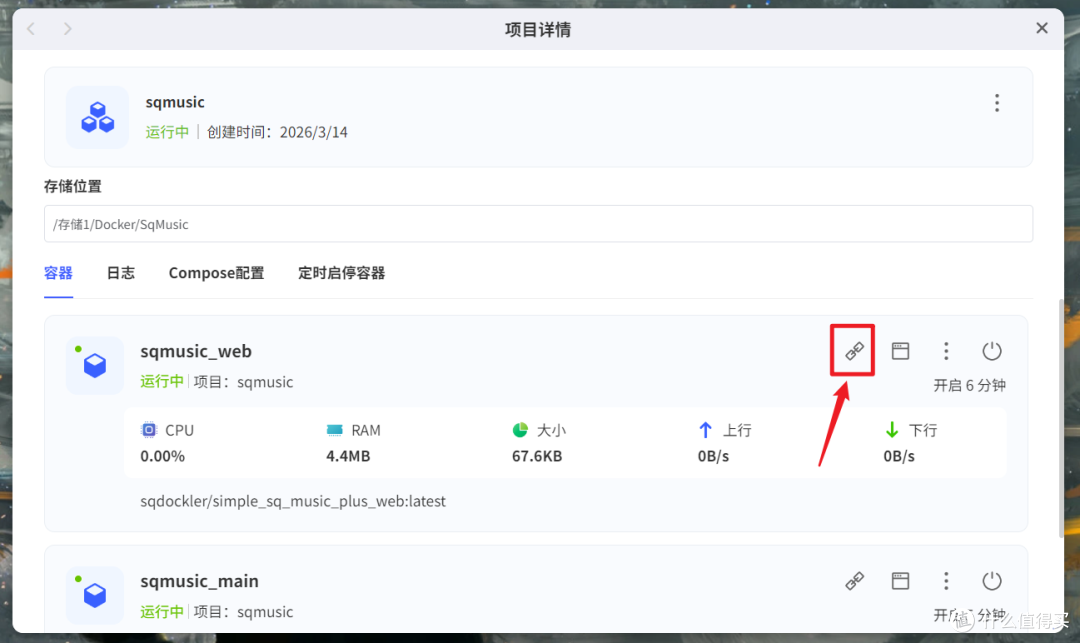Viewport: 1080px width, 643px height.
Task: Open more options menu for sqmusic_web
Action: tap(946, 351)
